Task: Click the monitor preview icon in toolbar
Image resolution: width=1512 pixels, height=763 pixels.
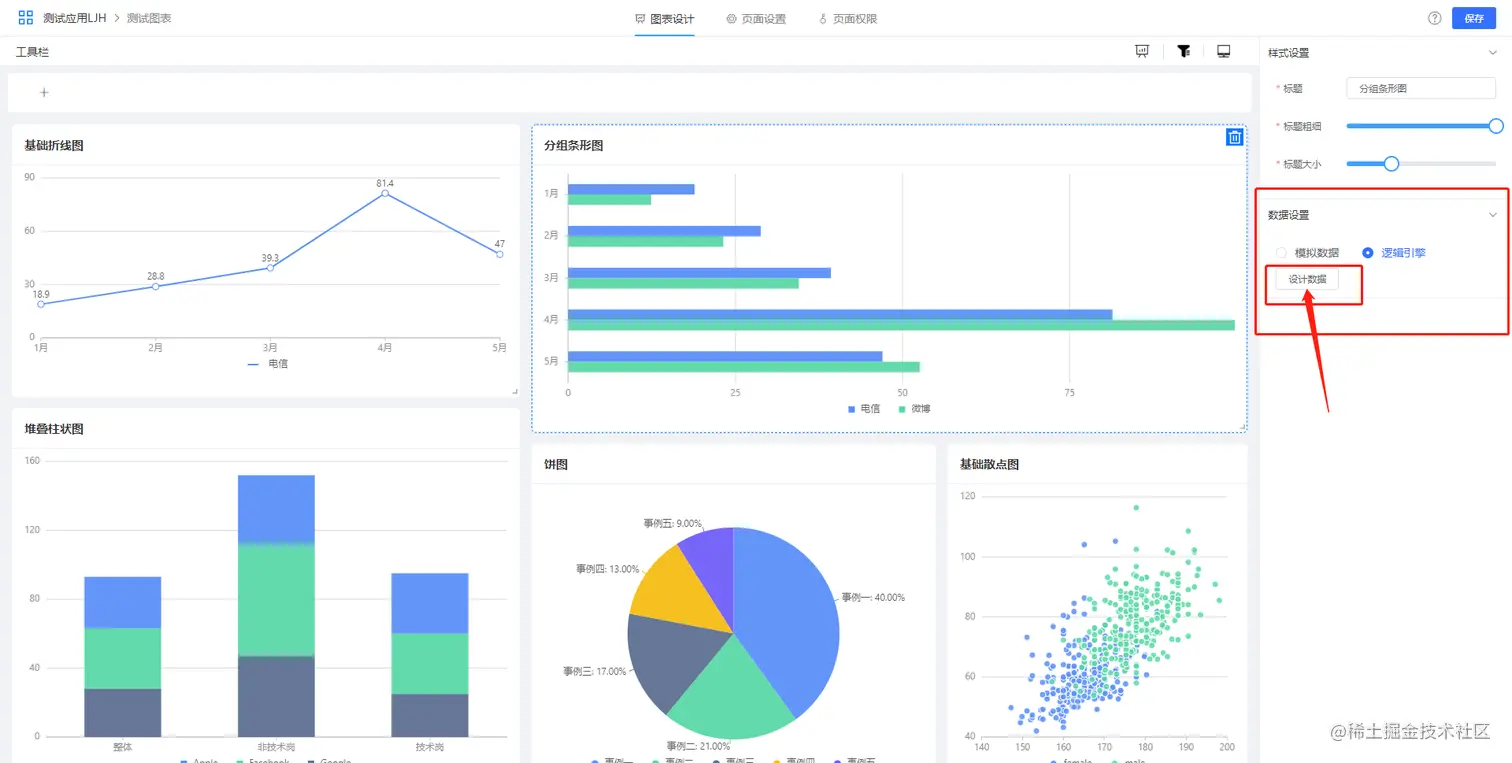Action: tap(1223, 51)
